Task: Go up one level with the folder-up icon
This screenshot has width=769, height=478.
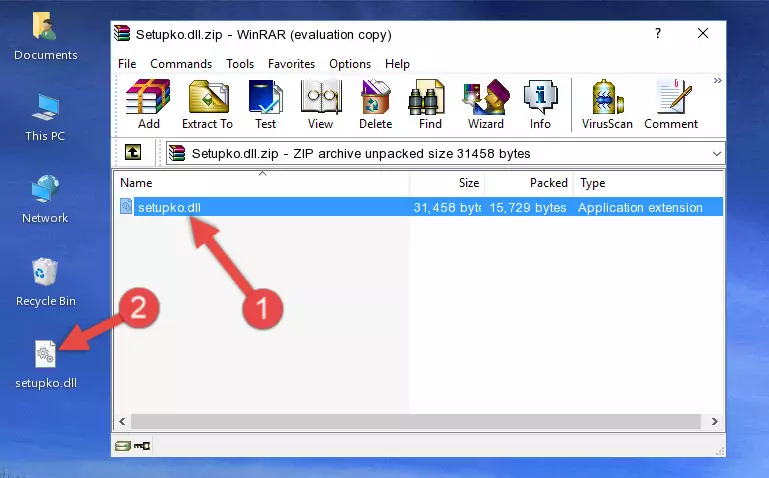Action: pyautogui.click(x=133, y=152)
